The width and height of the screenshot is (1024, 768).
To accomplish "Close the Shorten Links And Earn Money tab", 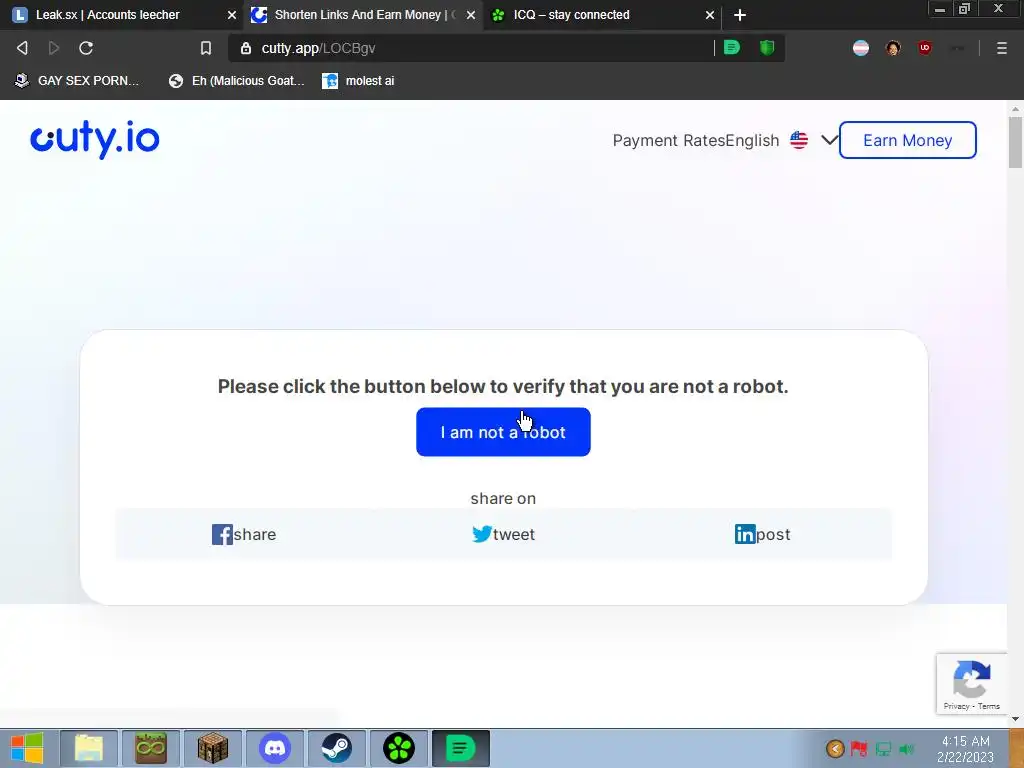I will click(471, 15).
